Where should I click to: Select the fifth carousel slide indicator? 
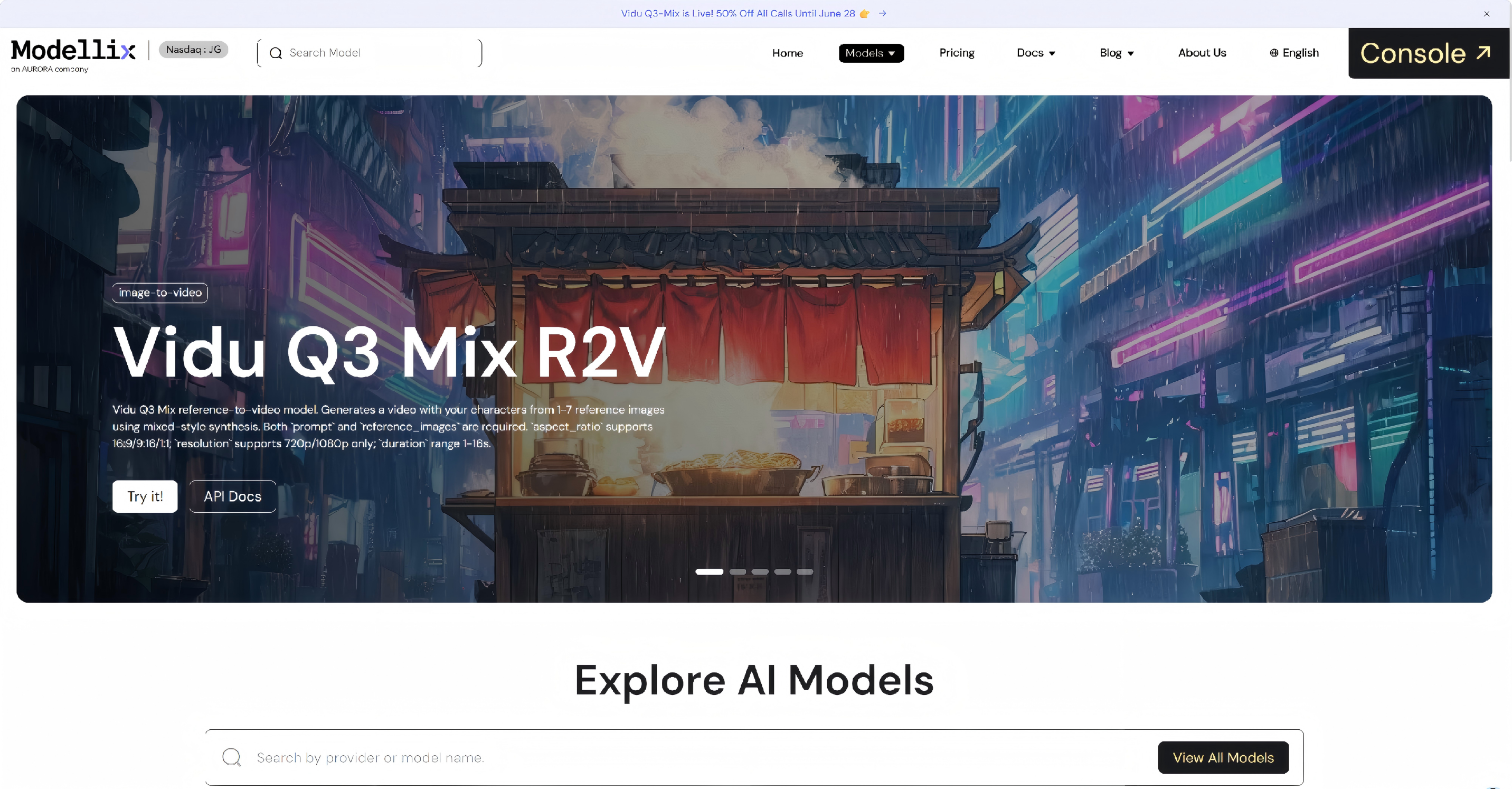pyautogui.click(x=805, y=572)
